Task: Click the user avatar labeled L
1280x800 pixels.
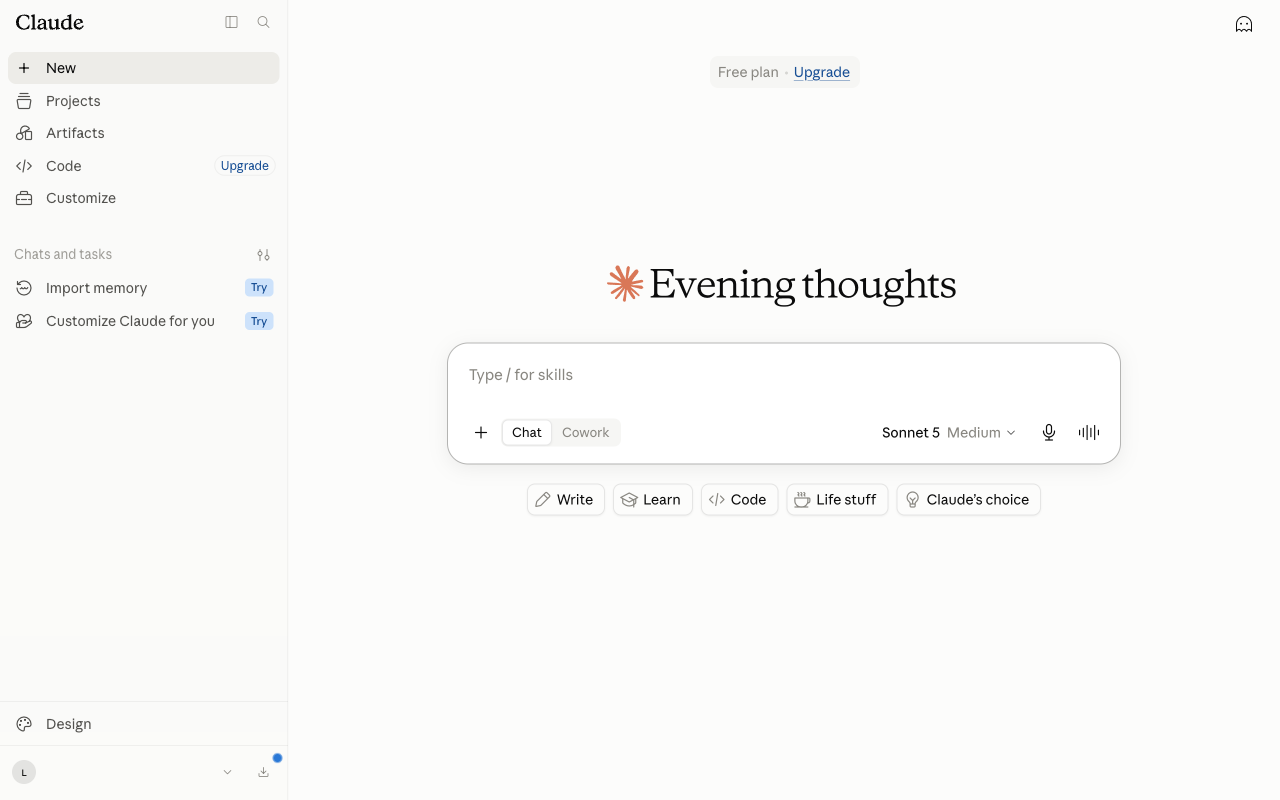Action: [24, 772]
